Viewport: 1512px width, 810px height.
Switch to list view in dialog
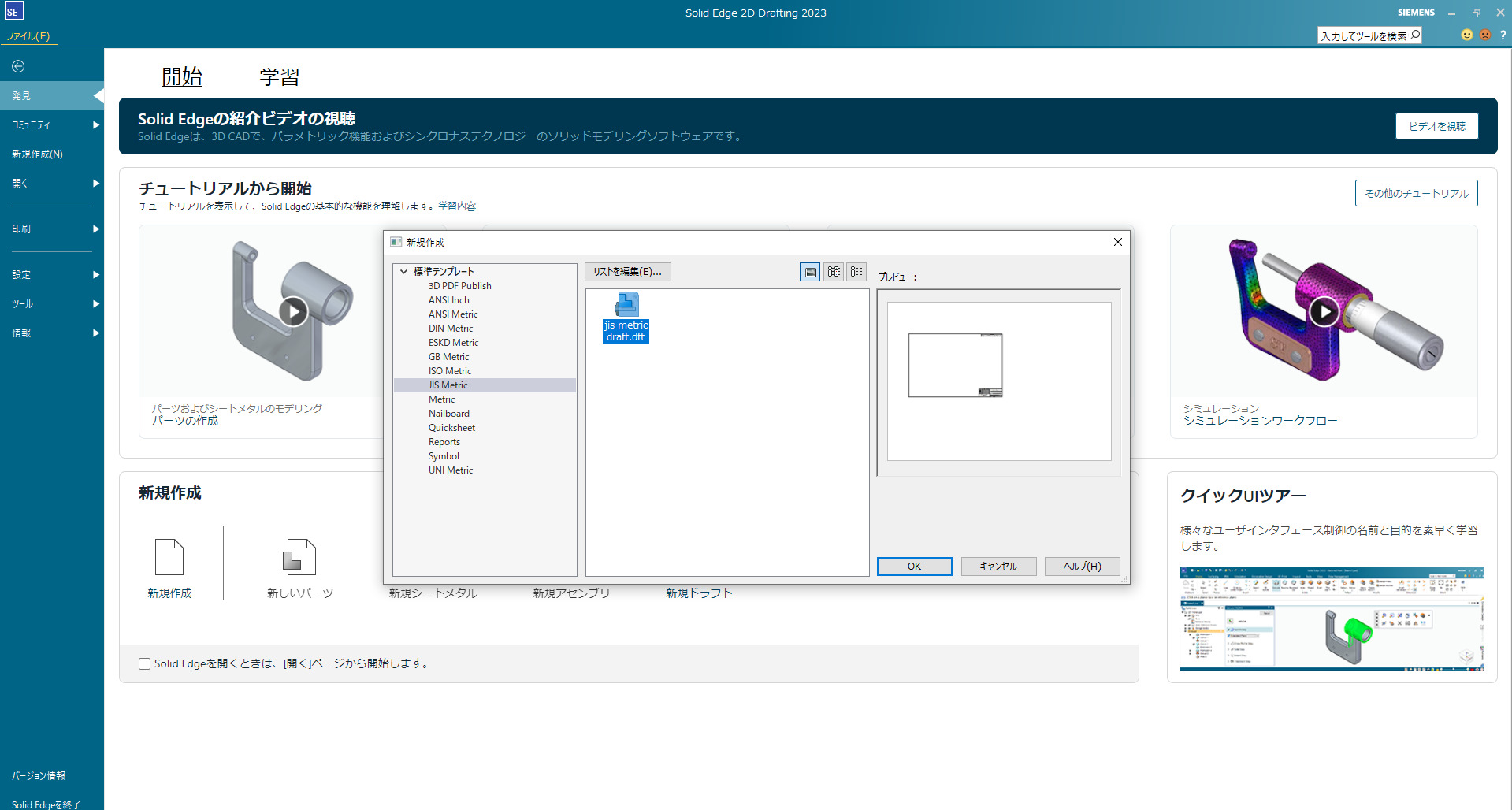[834, 272]
